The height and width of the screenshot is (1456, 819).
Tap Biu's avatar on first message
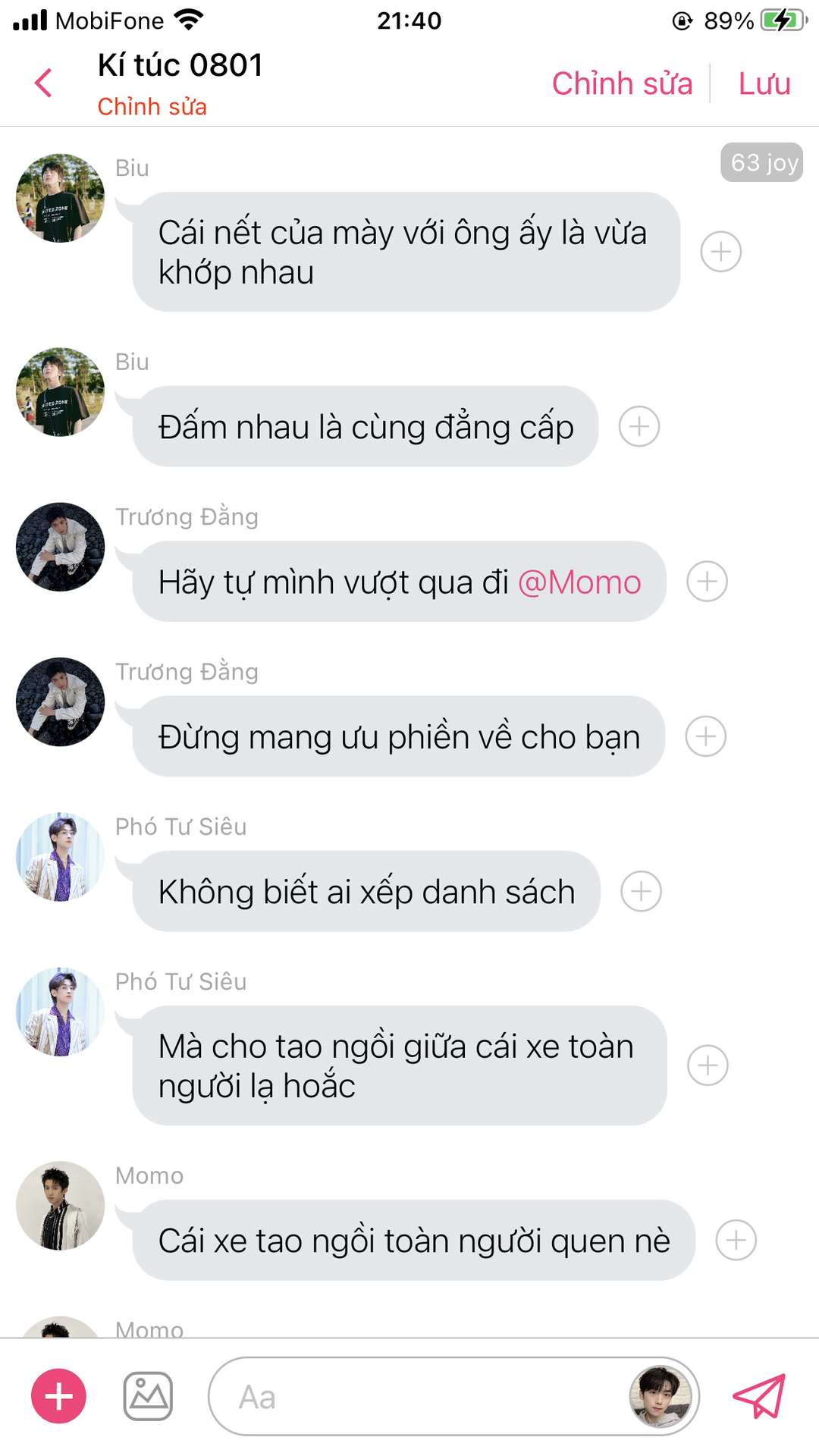pyautogui.click(x=61, y=198)
